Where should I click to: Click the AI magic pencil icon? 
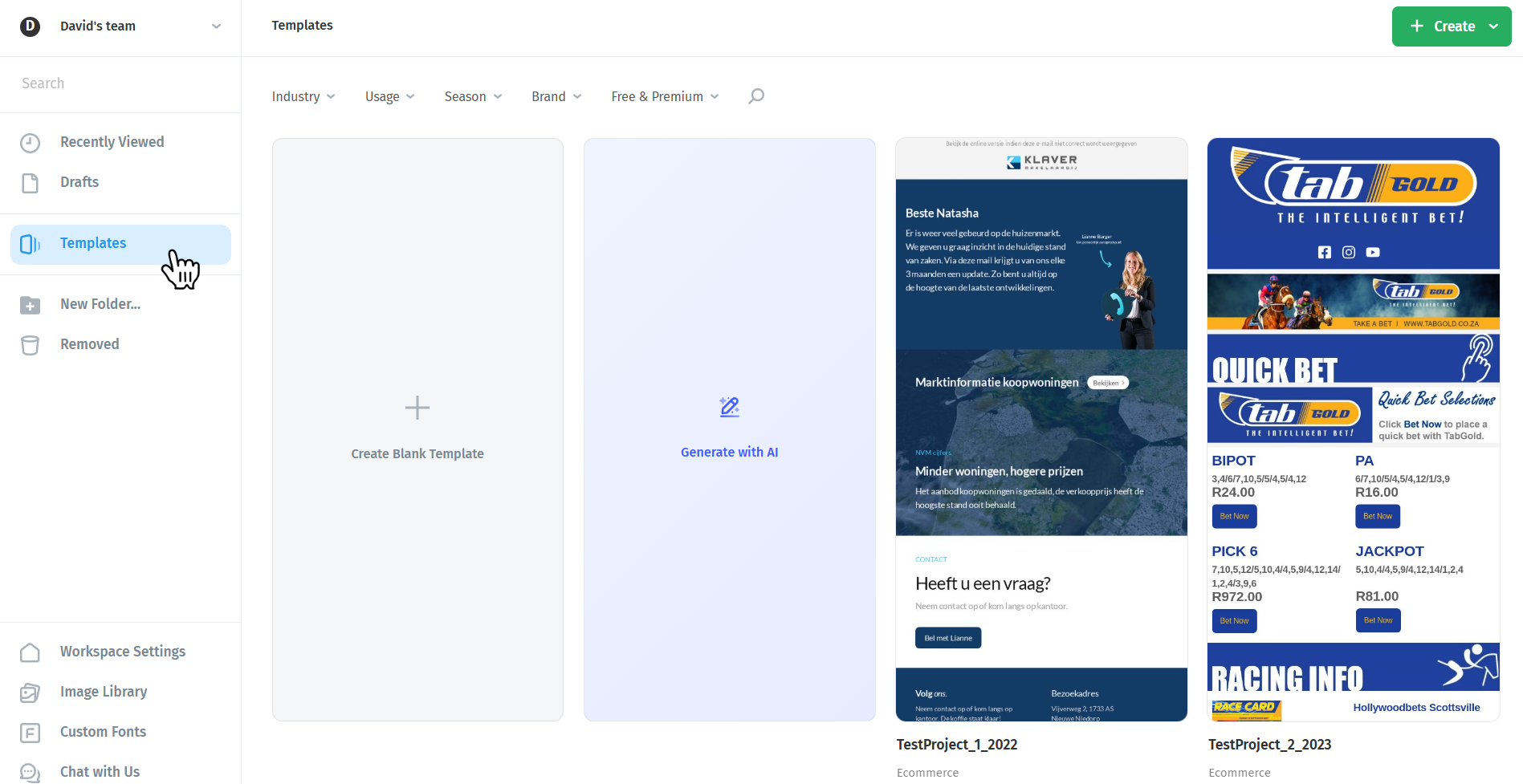730,407
